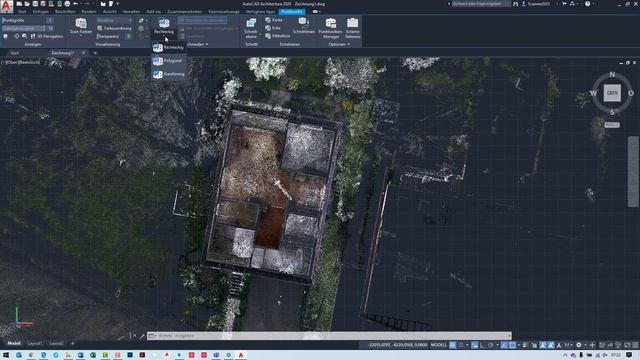The image size is (640, 360).
Task: Click the New file icon in quick access toolbar
Action: pos(19,4)
